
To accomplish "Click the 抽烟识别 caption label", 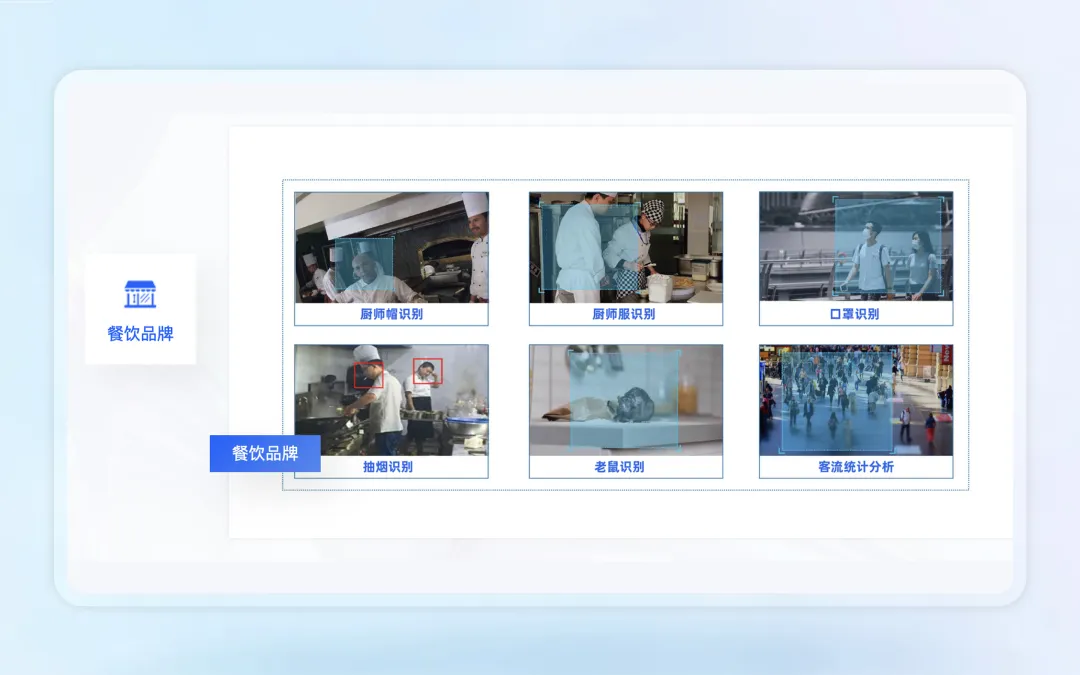I will coord(388,467).
